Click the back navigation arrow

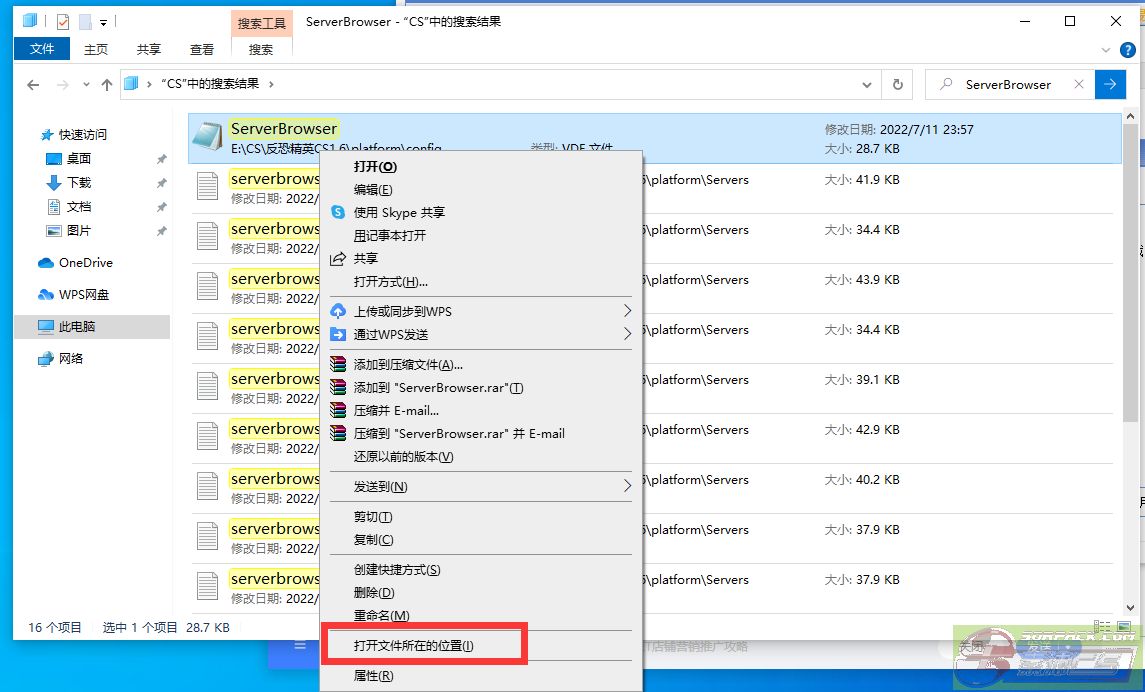[x=33, y=85]
